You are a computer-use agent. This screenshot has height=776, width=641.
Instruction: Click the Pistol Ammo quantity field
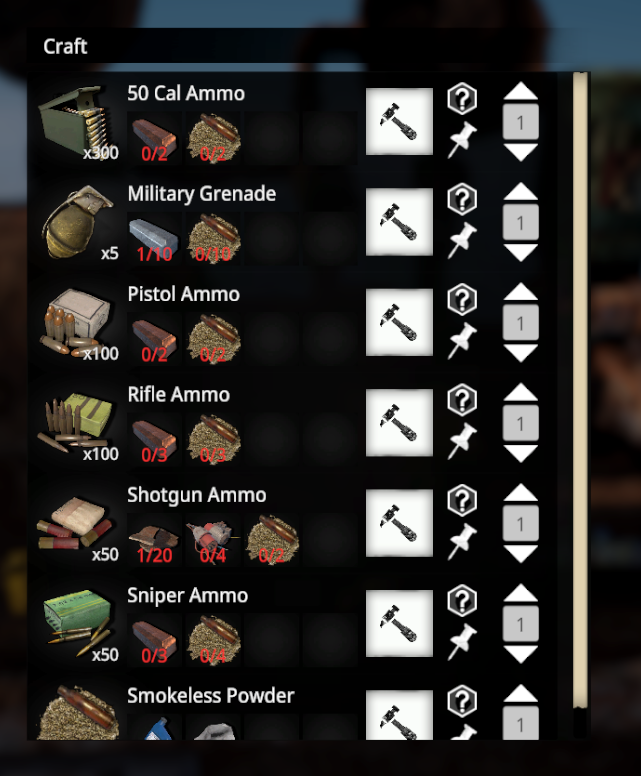tap(520, 323)
